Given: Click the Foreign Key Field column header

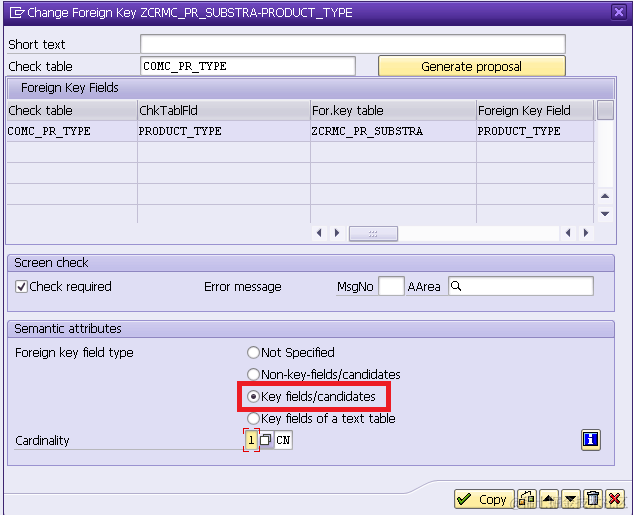Looking at the screenshot, I should [x=535, y=110].
